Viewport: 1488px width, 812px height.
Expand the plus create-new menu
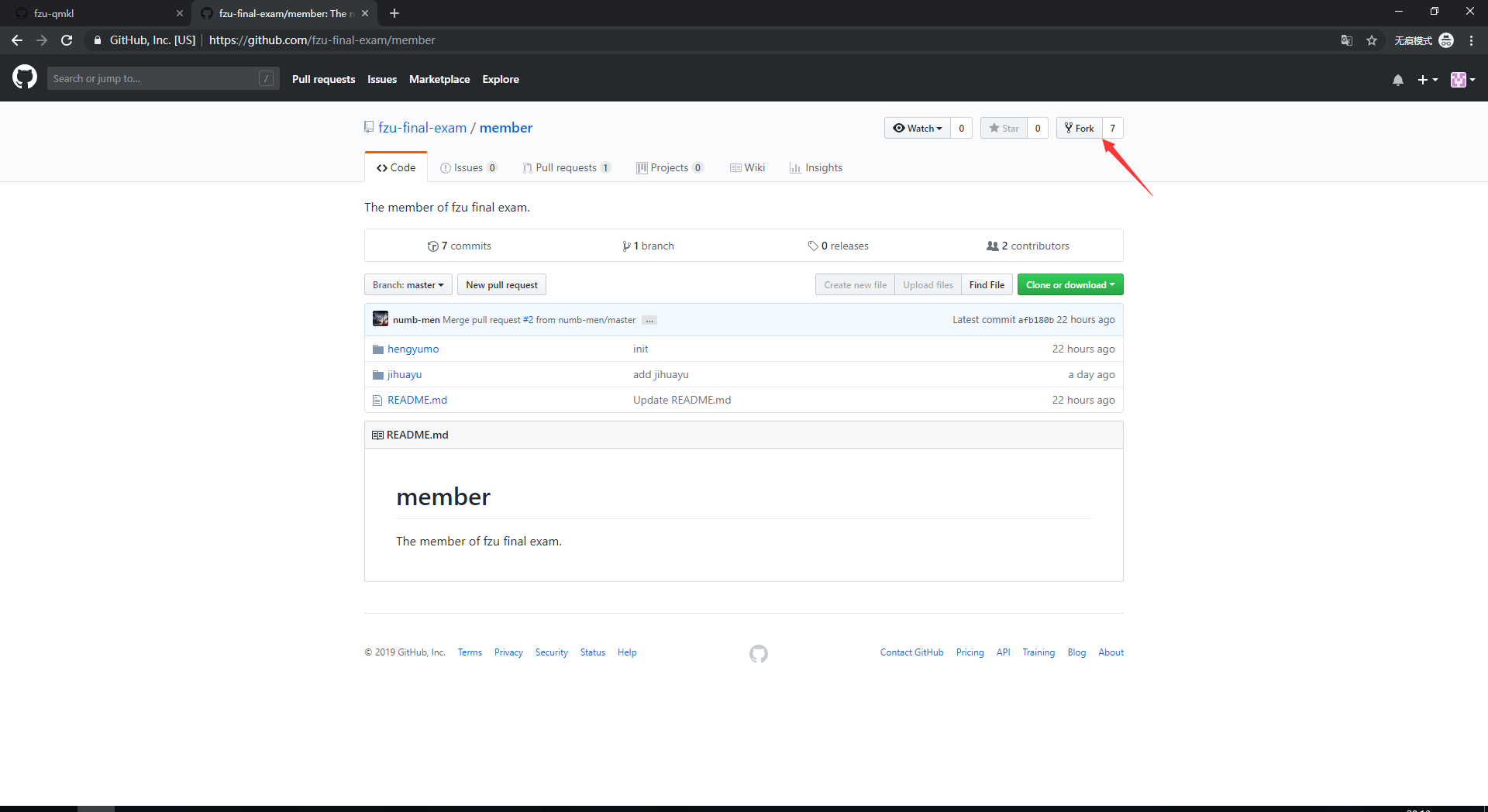click(x=1428, y=80)
